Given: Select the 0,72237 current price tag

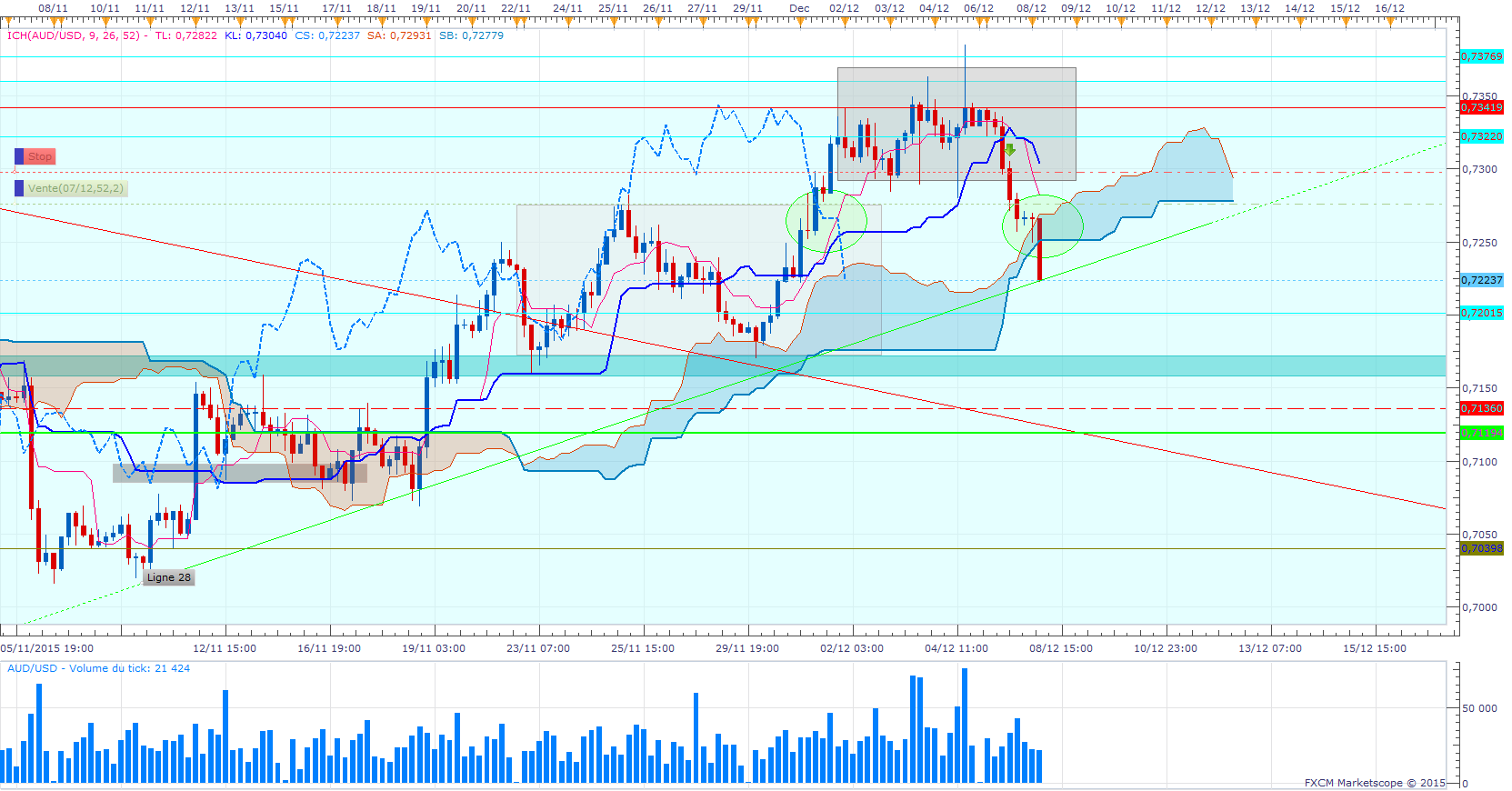Looking at the screenshot, I should click(x=1482, y=280).
